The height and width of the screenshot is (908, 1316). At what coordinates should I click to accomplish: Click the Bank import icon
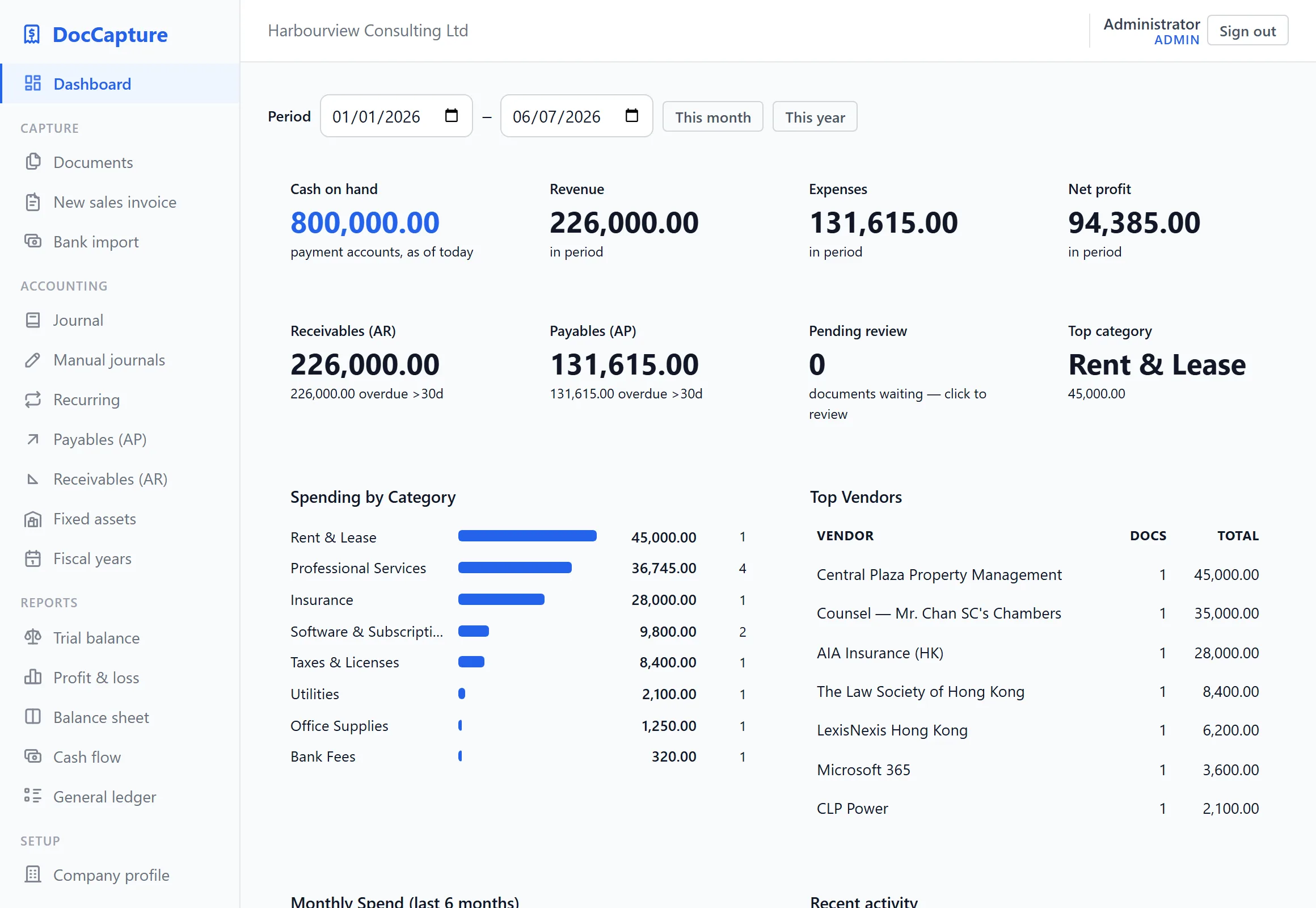coord(33,241)
